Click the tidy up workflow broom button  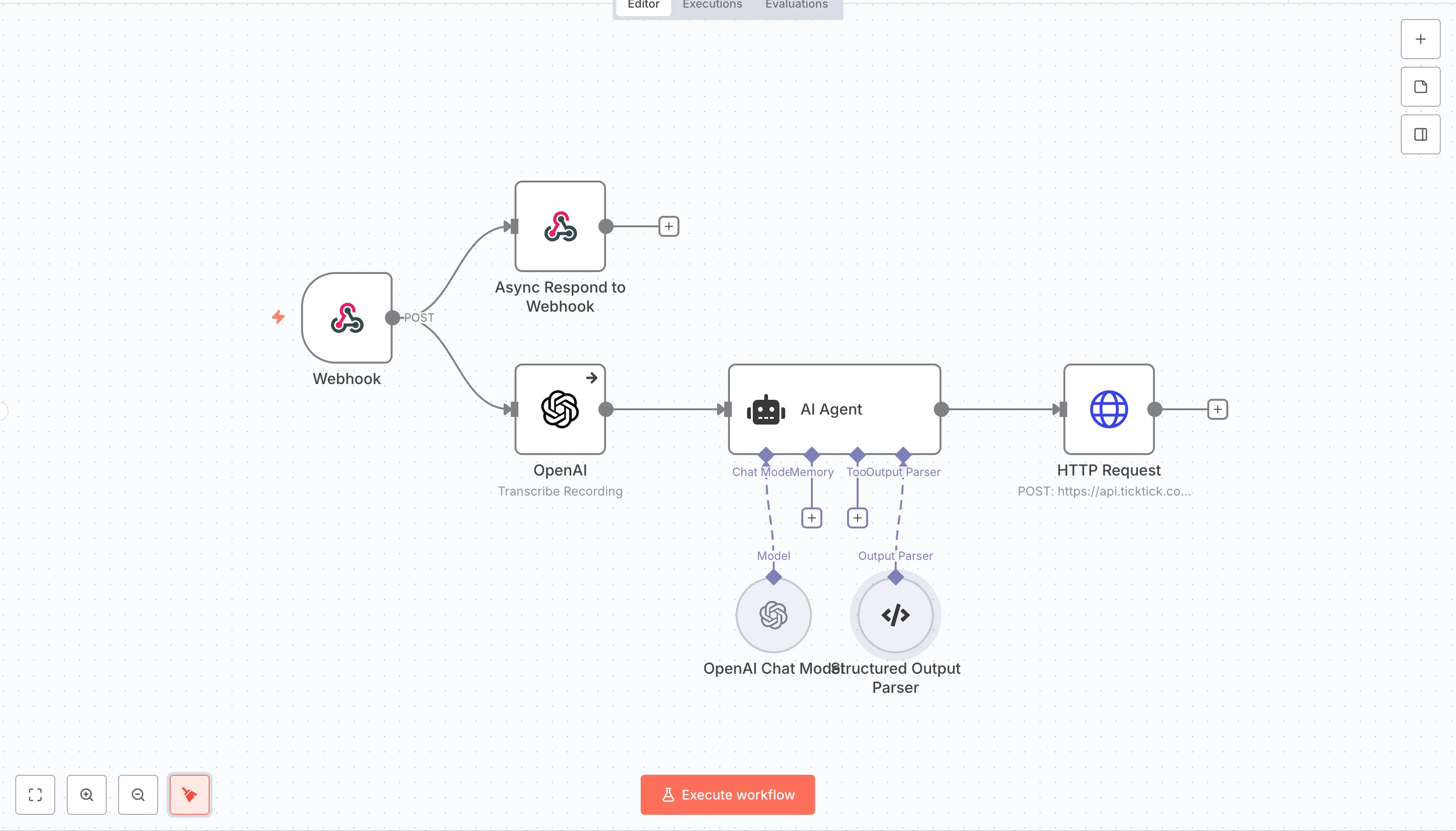coord(190,794)
